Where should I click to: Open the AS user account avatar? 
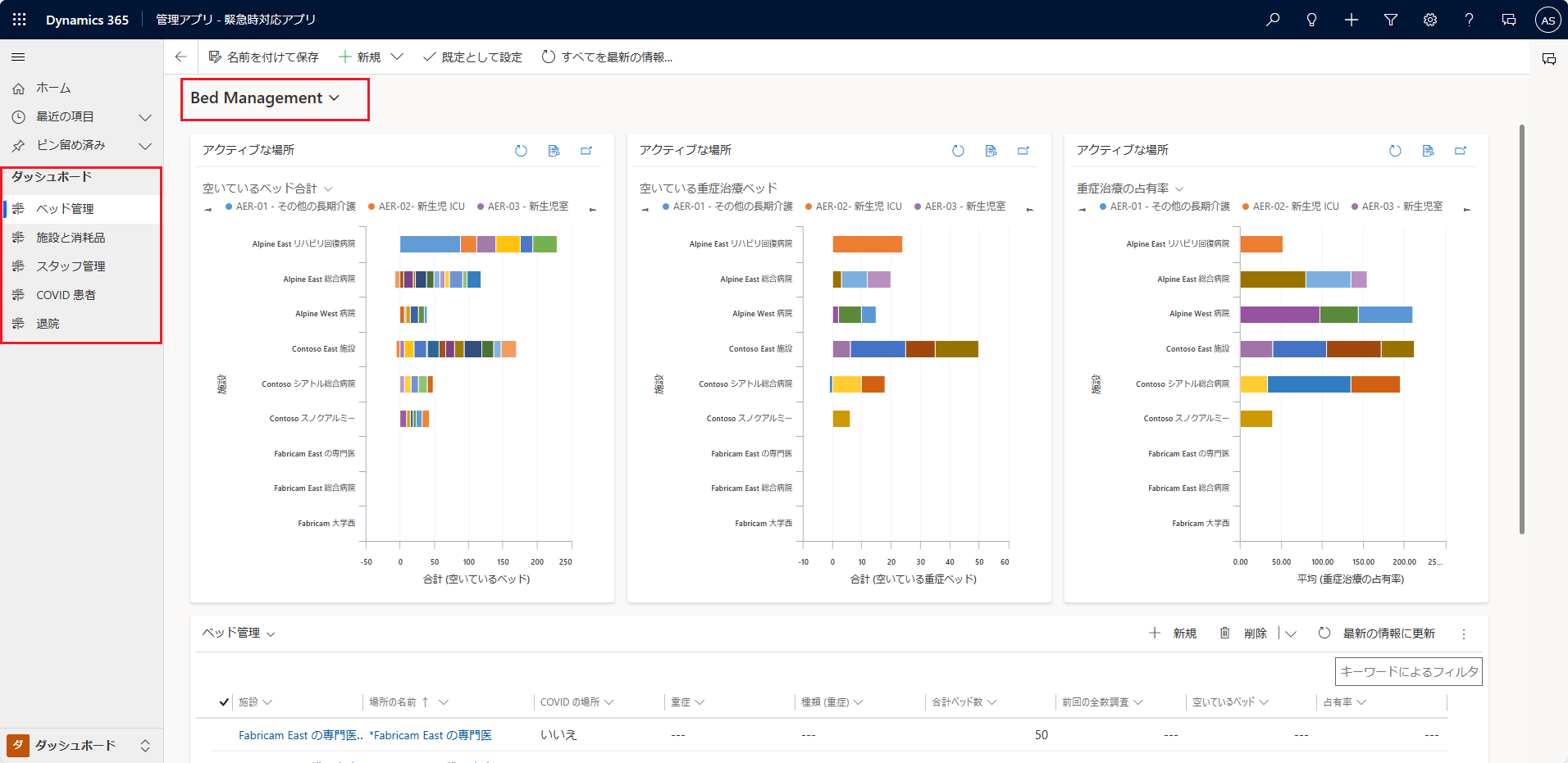tap(1547, 20)
